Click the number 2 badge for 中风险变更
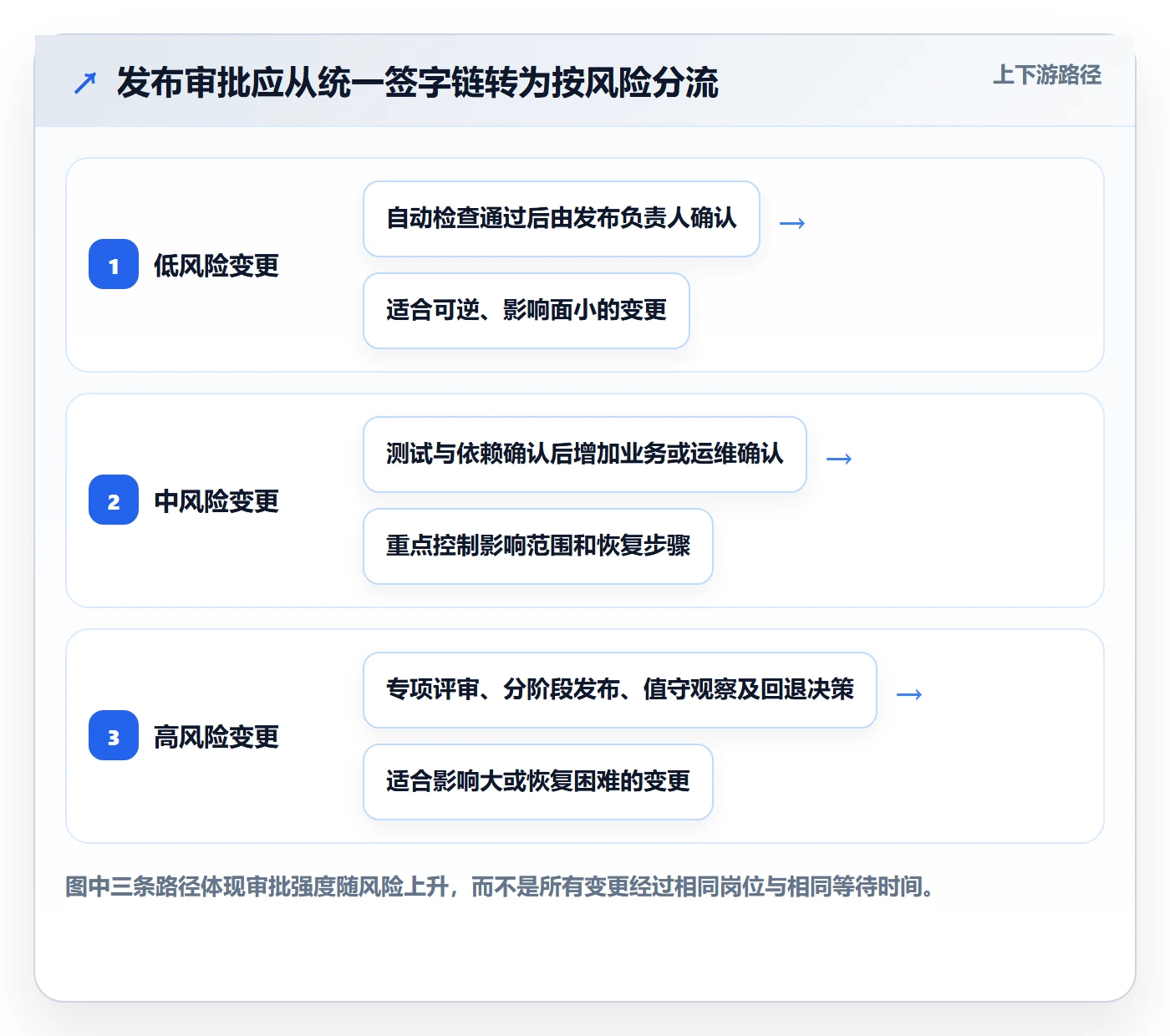Viewport: 1170px width, 1036px height. (114, 500)
